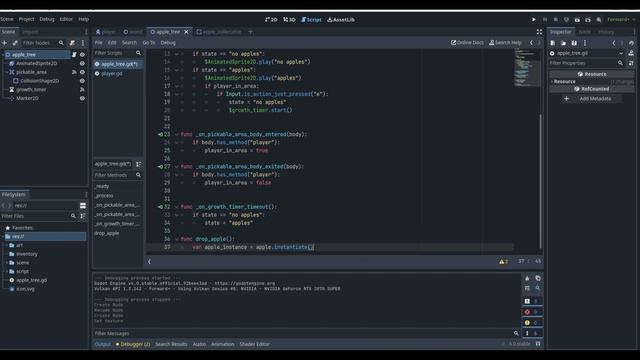This screenshot has width=640, height=360.
Task: Toggle FileSystem split view icon
Action: (x=83, y=206)
